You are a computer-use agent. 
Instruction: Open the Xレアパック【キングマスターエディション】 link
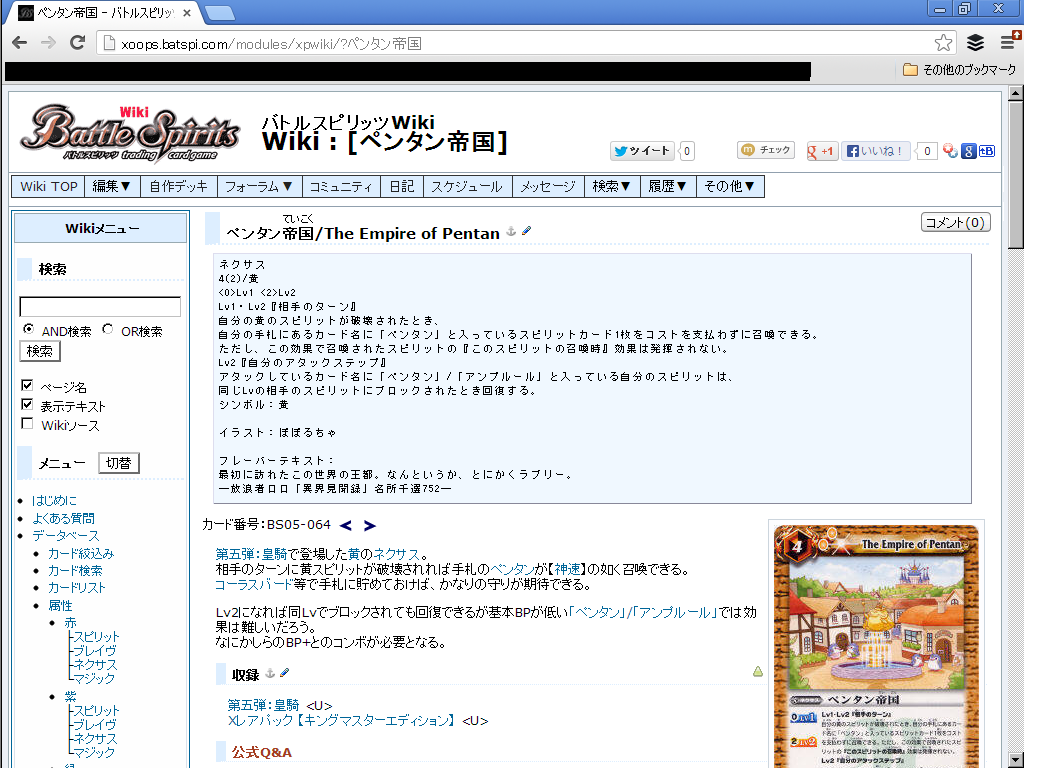click(x=342, y=721)
